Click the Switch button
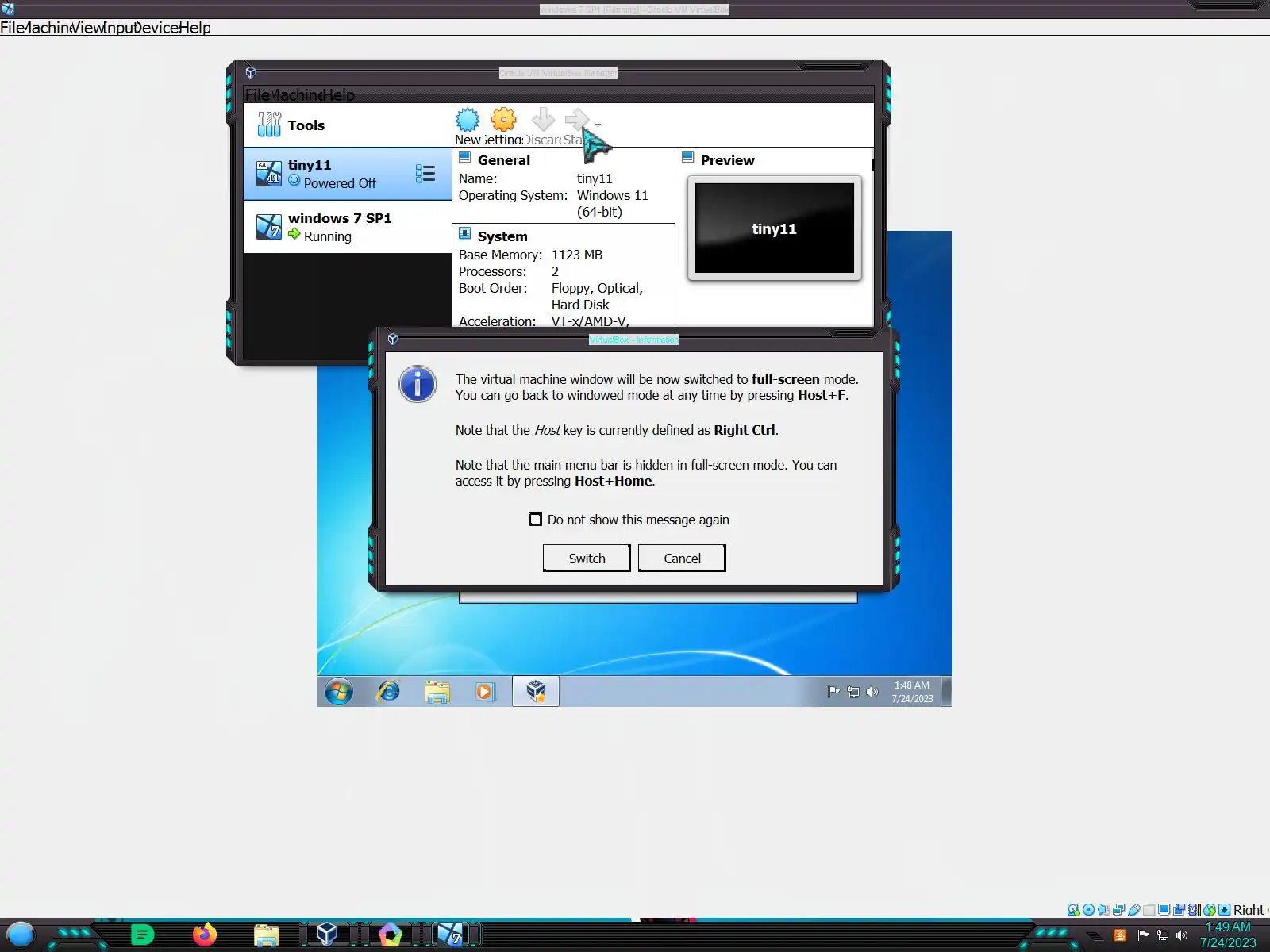 click(x=587, y=558)
